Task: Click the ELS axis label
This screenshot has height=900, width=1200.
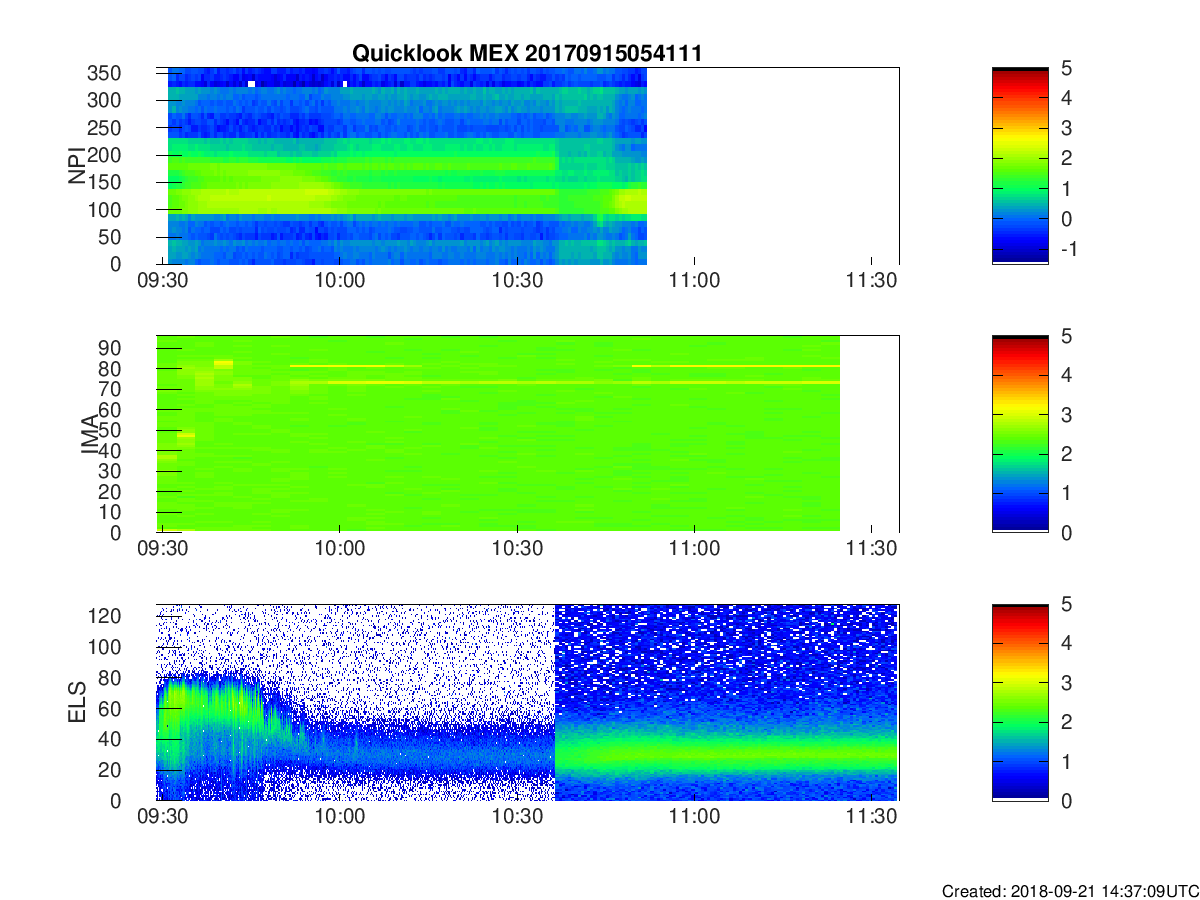Action: point(77,702)
